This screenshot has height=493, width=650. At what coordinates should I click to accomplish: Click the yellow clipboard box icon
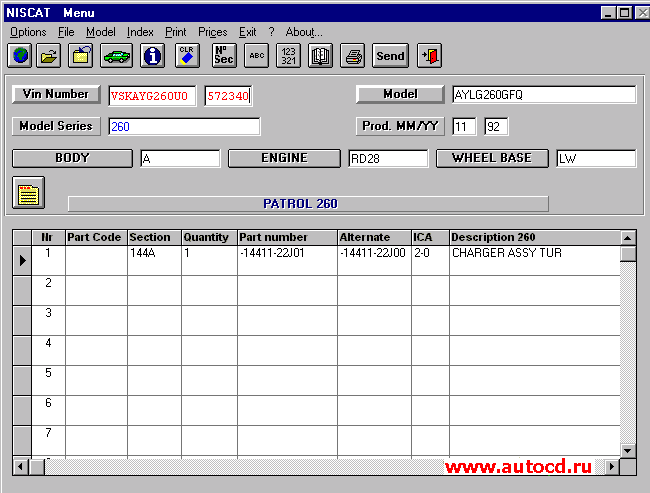tap(80, 56)
